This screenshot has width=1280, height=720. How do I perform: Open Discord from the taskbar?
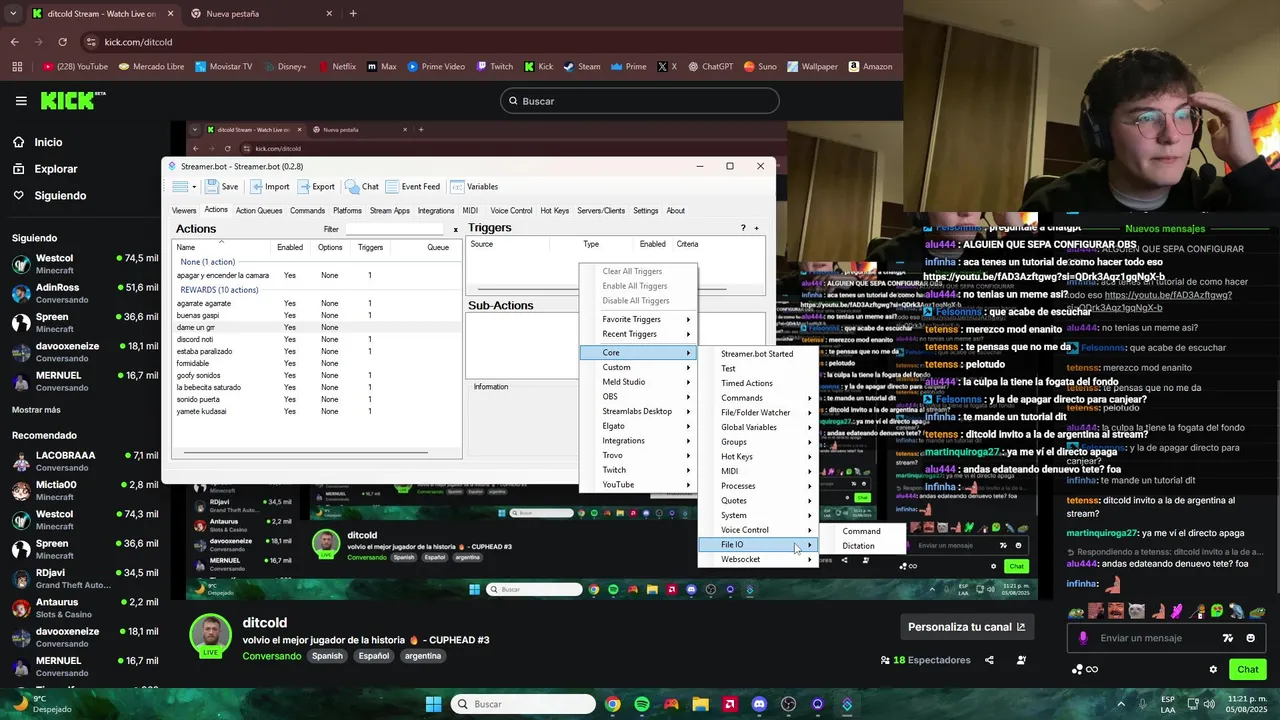coord(759,704)
